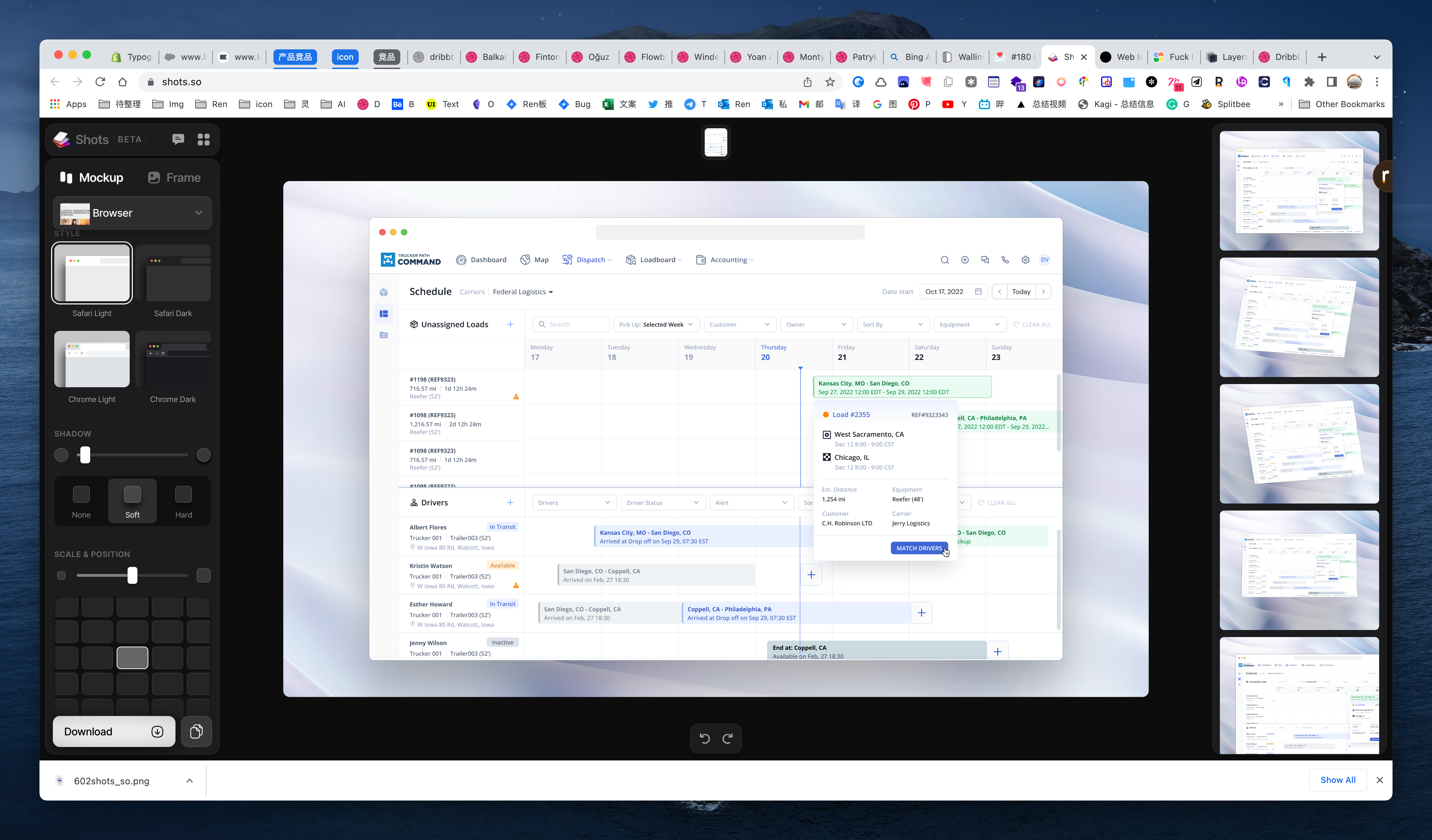Open the feedback chat icon next to BETA
1432x840 pixels.
tap(178, 139)
